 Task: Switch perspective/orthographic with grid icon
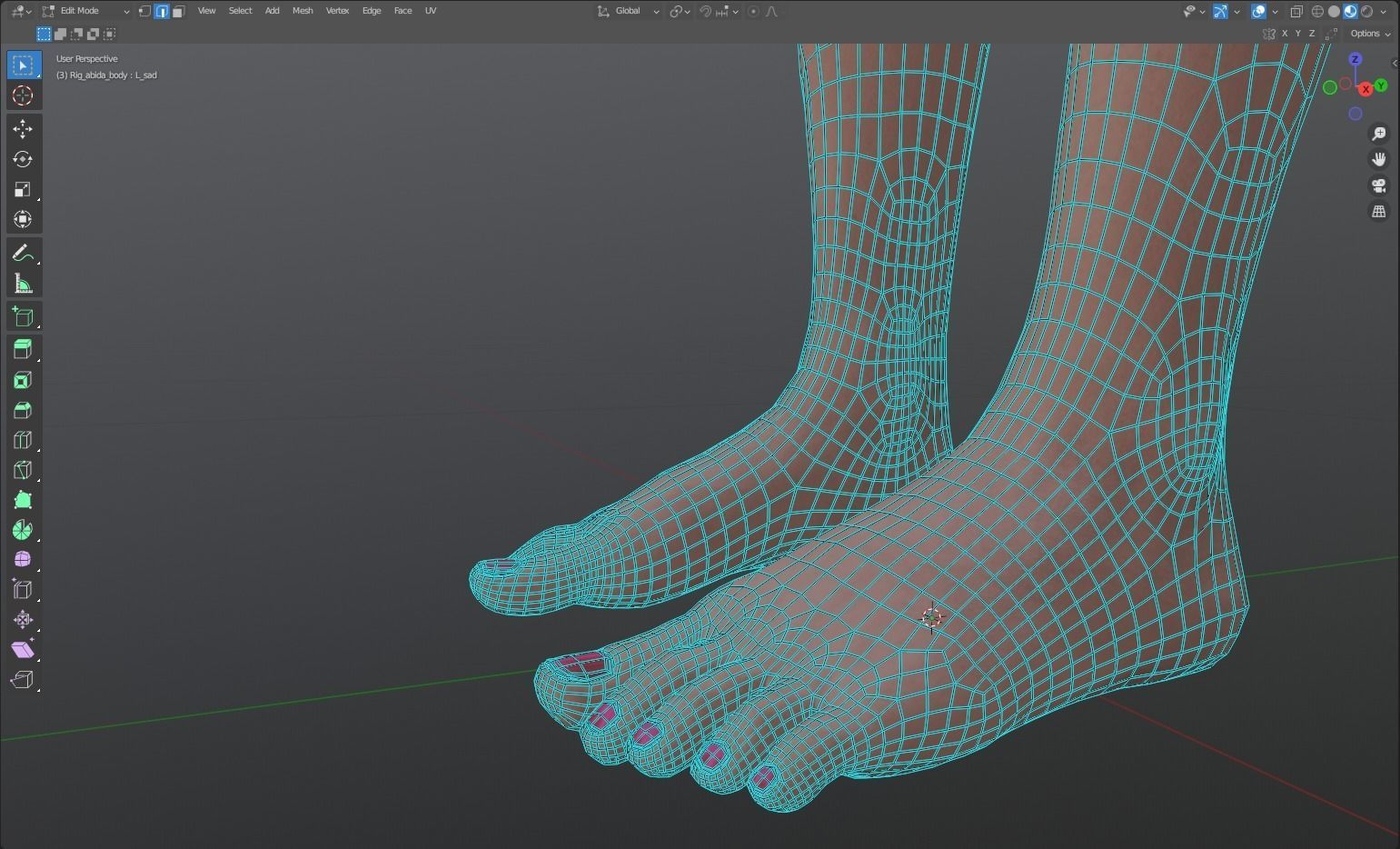(1379, 211)
